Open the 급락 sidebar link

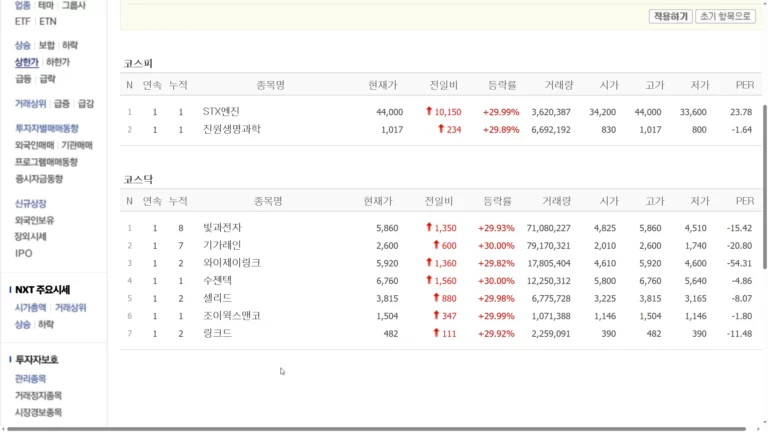pos(48,79)
